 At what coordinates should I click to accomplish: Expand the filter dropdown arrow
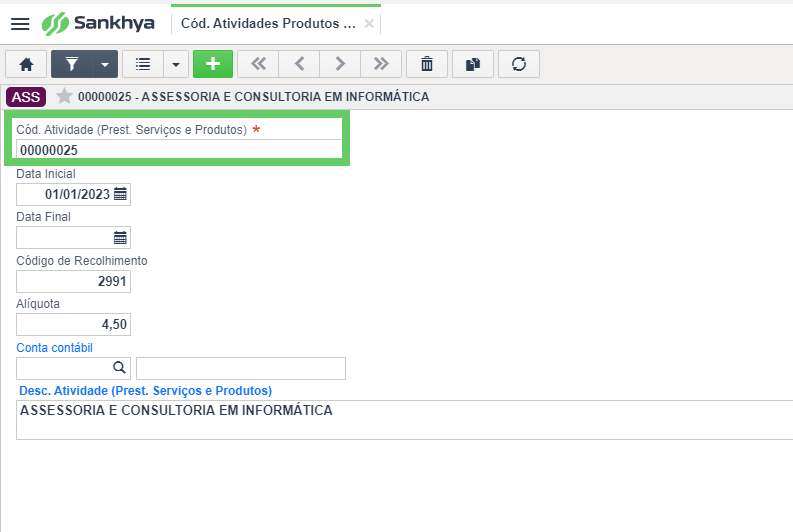pos(105,64)
